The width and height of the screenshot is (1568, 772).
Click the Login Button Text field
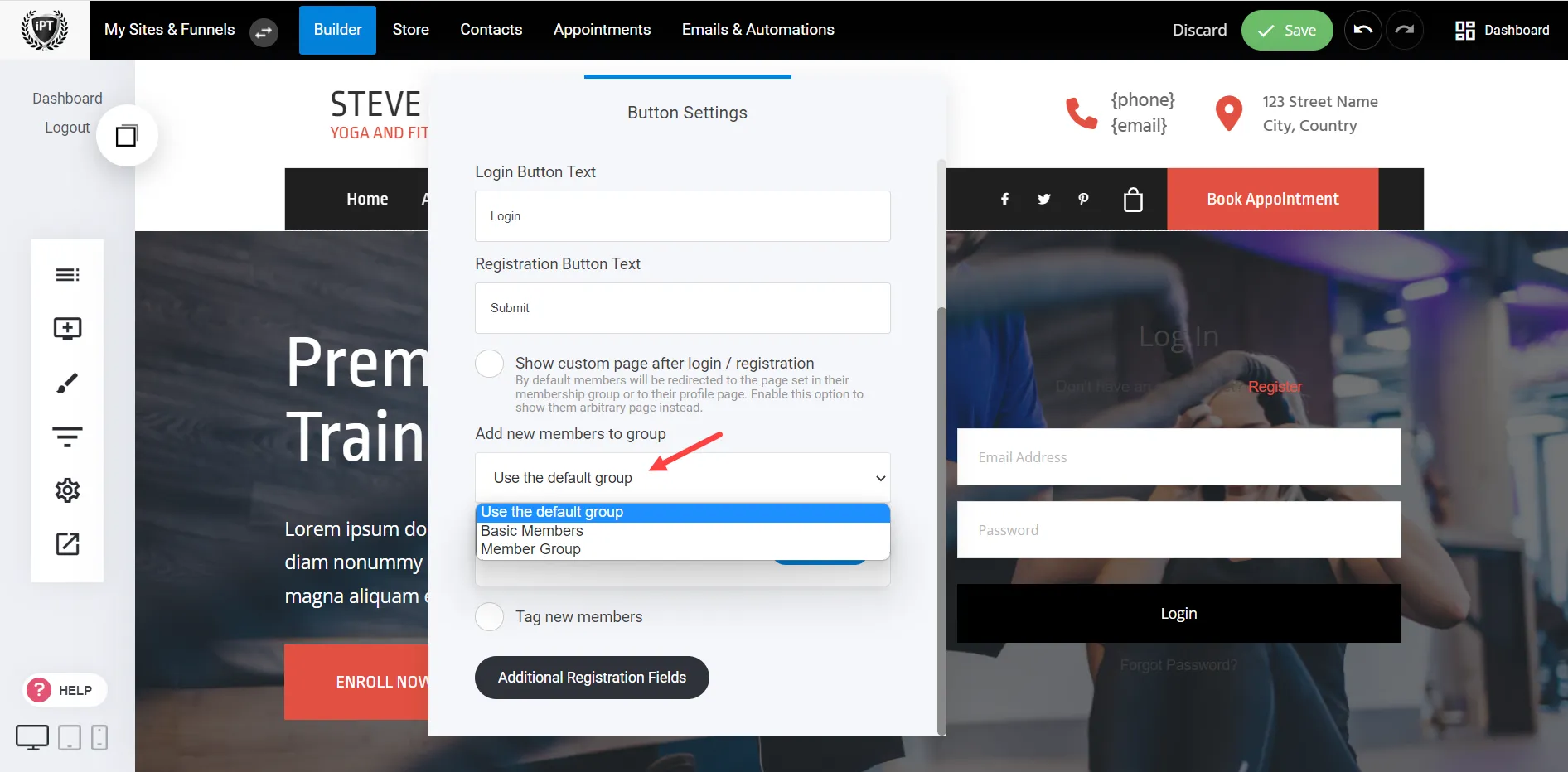coord(682,216)
